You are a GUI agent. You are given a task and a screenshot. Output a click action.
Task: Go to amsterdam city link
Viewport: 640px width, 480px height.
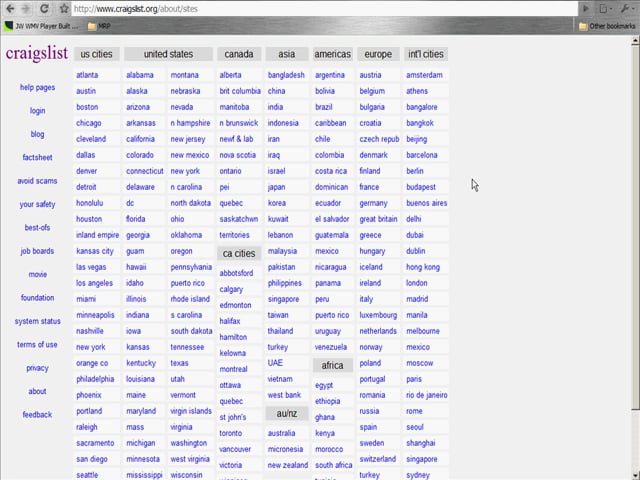click(x=424, y=75)
